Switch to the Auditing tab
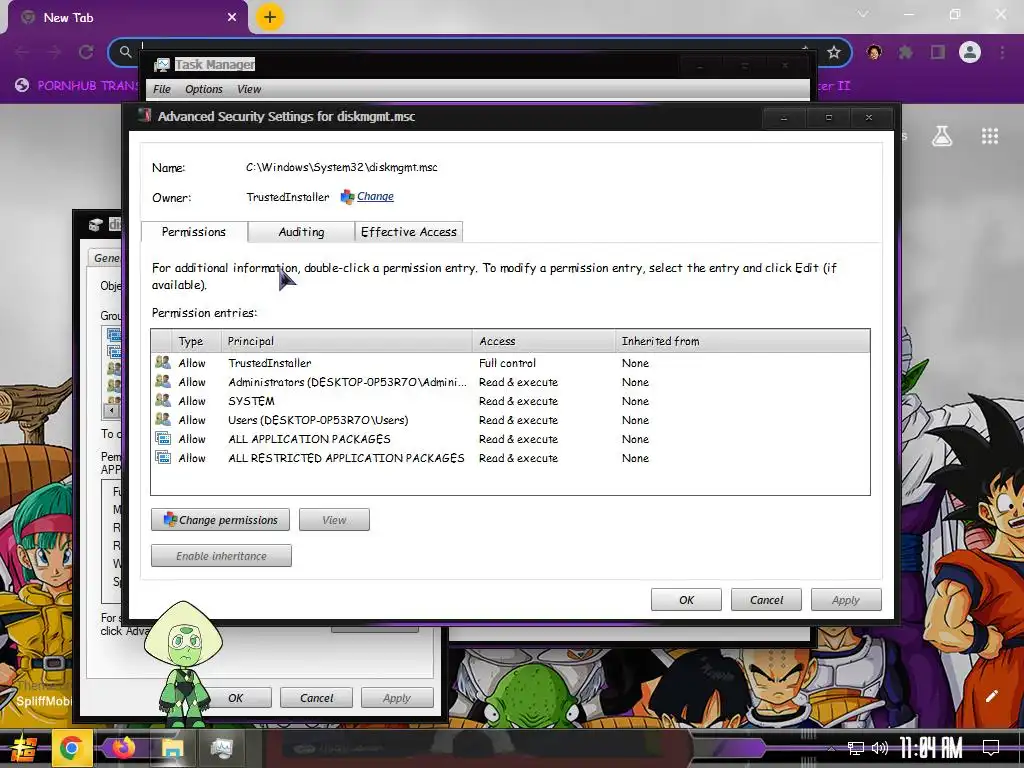The height and width of the screenshot is (768, 1024). point(301,232)
